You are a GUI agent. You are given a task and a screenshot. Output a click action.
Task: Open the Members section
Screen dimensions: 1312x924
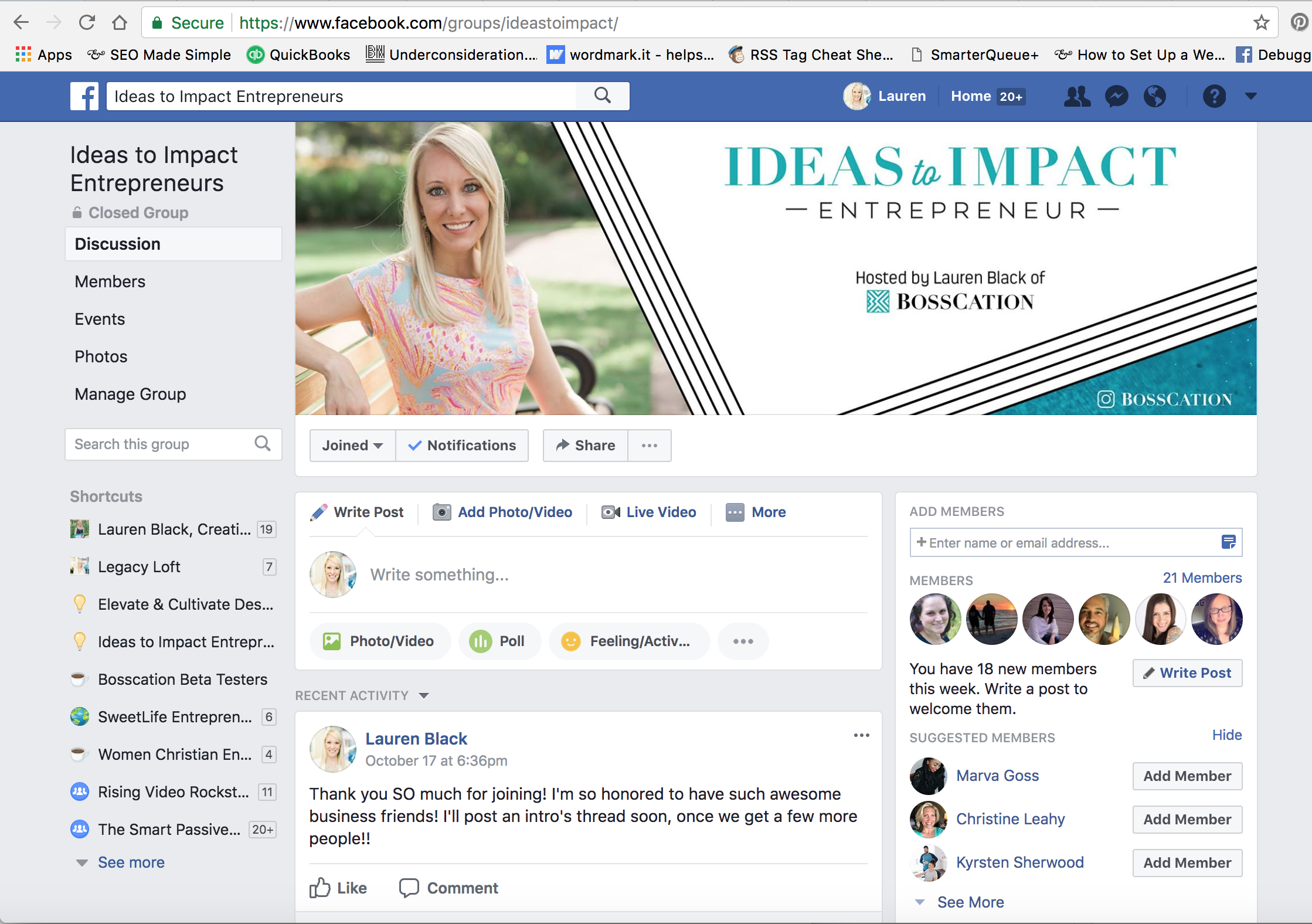pyautogui.click(x=110, y=281)
